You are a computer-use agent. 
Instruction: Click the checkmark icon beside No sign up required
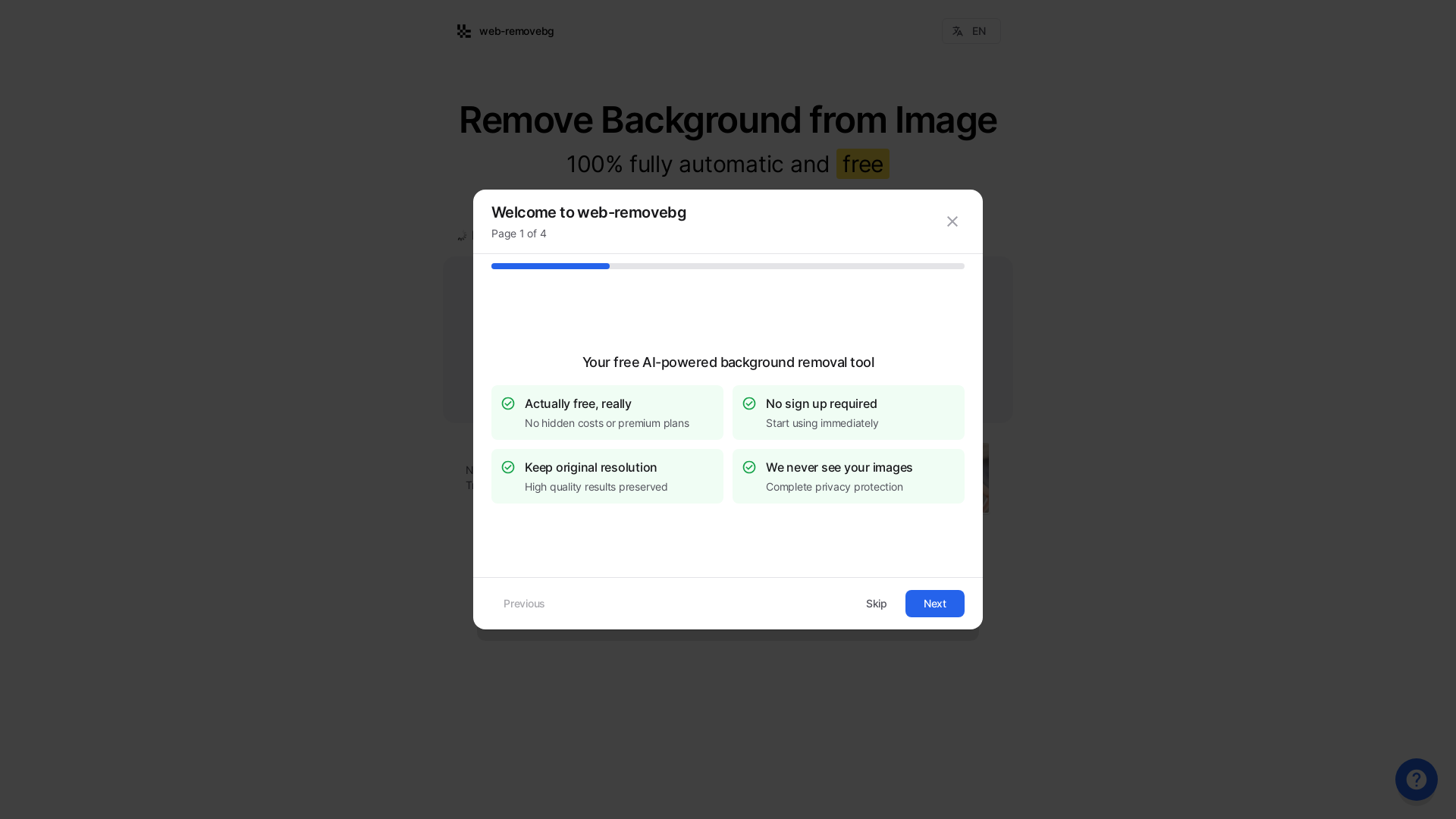749,403
